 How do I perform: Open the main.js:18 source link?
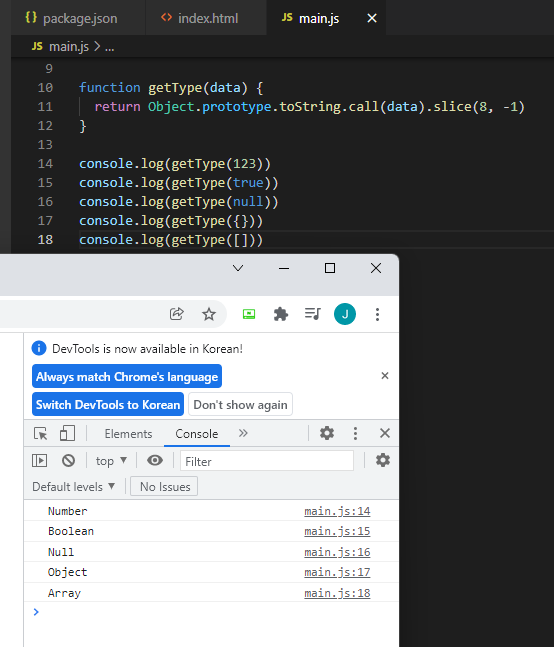(337, 593)
